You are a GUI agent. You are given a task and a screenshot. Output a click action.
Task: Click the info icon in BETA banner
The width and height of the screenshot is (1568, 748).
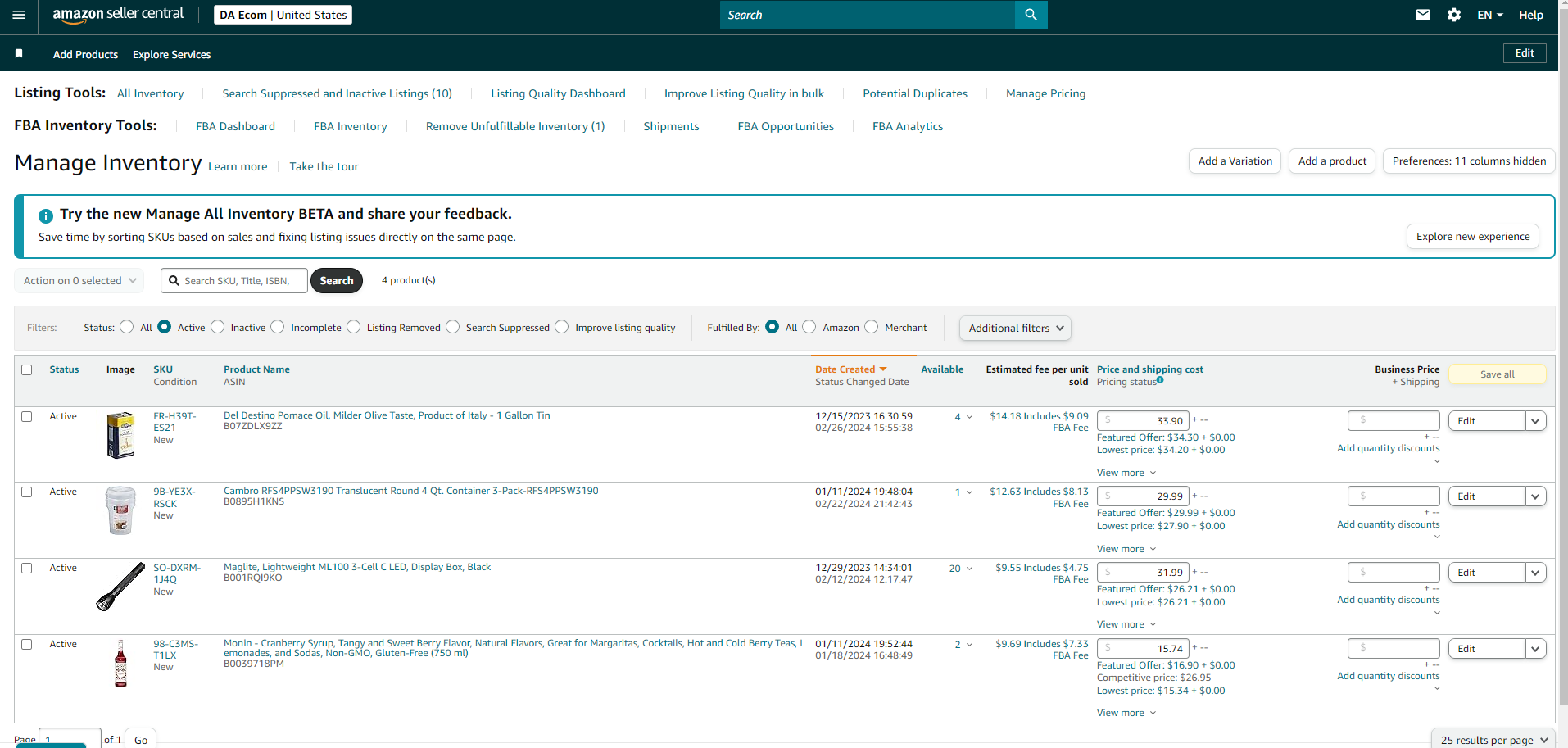click(46, 215)
